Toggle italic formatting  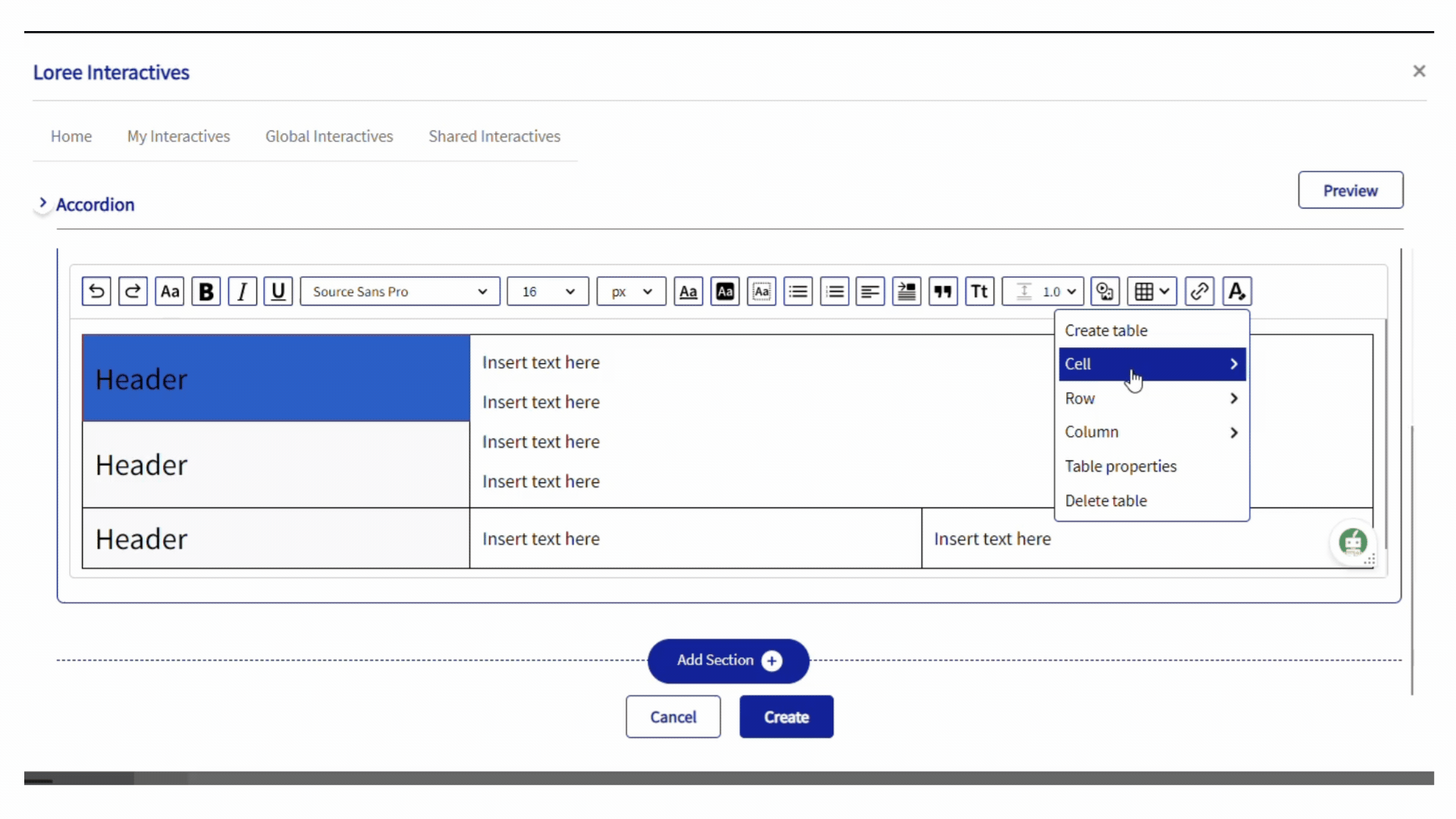[x=243, y=291]
